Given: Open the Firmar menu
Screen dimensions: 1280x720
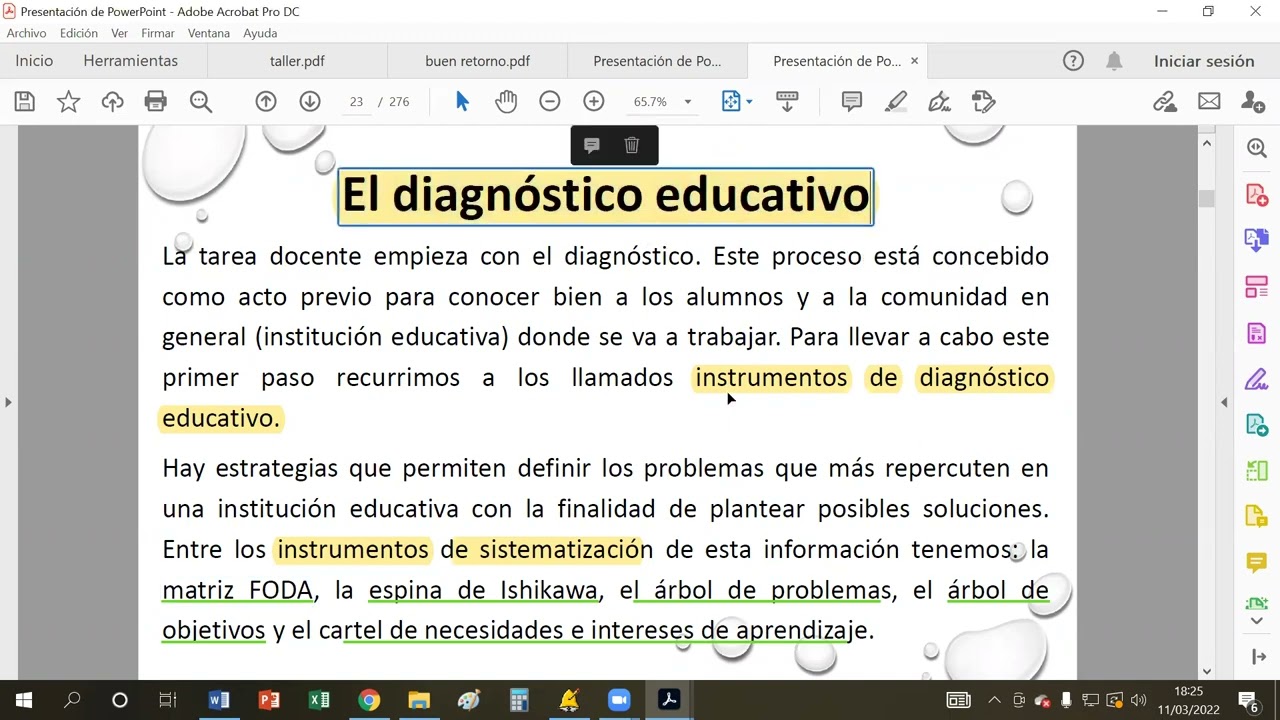Looking at the screenshot, I should (x=158, y=33).
